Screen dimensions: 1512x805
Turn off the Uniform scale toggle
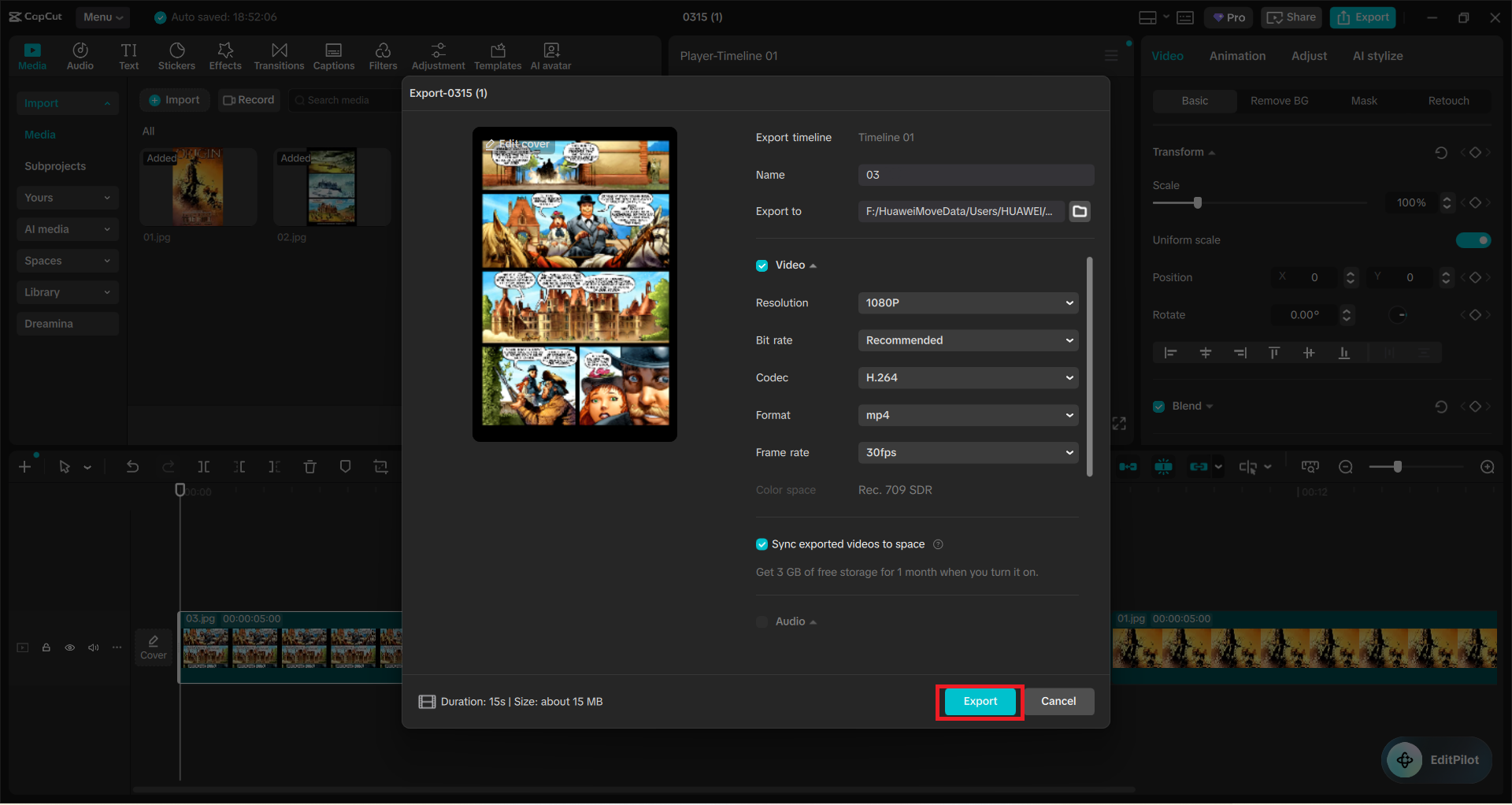pos(1474,240)
